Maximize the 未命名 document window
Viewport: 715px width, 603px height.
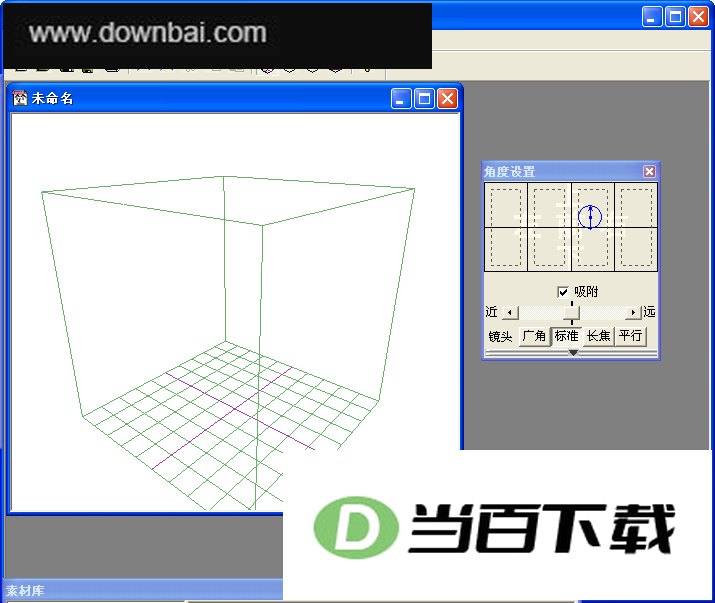(424, 99)
